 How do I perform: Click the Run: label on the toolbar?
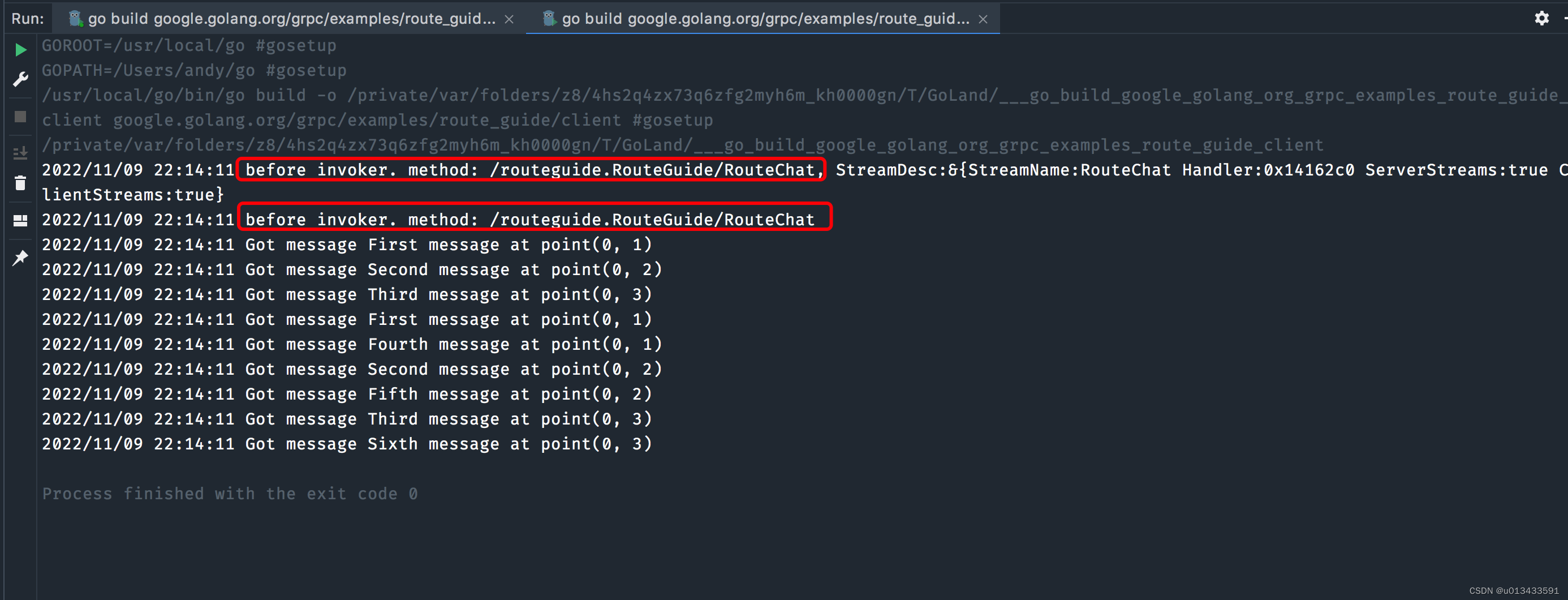click(27, 18)
